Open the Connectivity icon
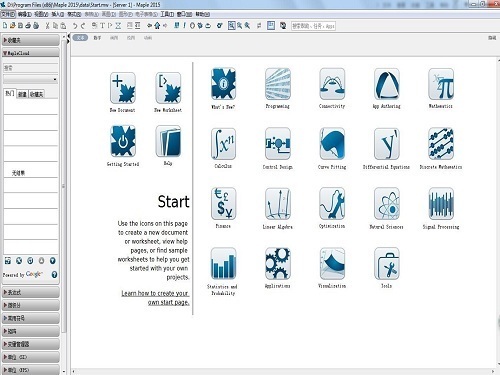This screenshot has height=375, width=500. point(332,84)
